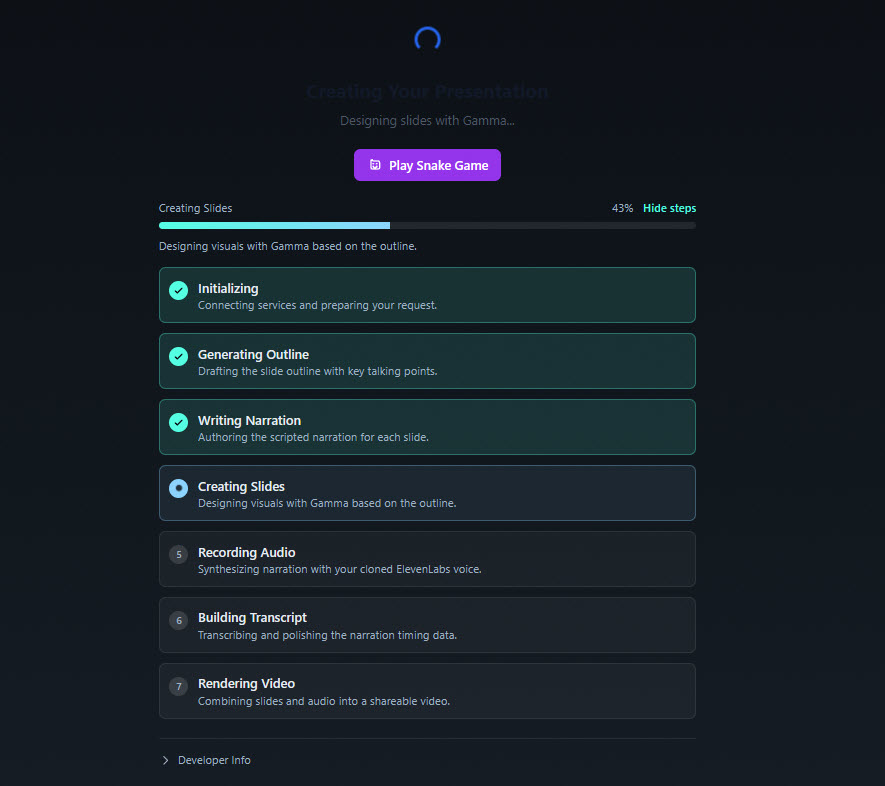This screenshot has height=786, width=885.
Task: Open the Developer Info section label
Action: [x=214, y=760]
